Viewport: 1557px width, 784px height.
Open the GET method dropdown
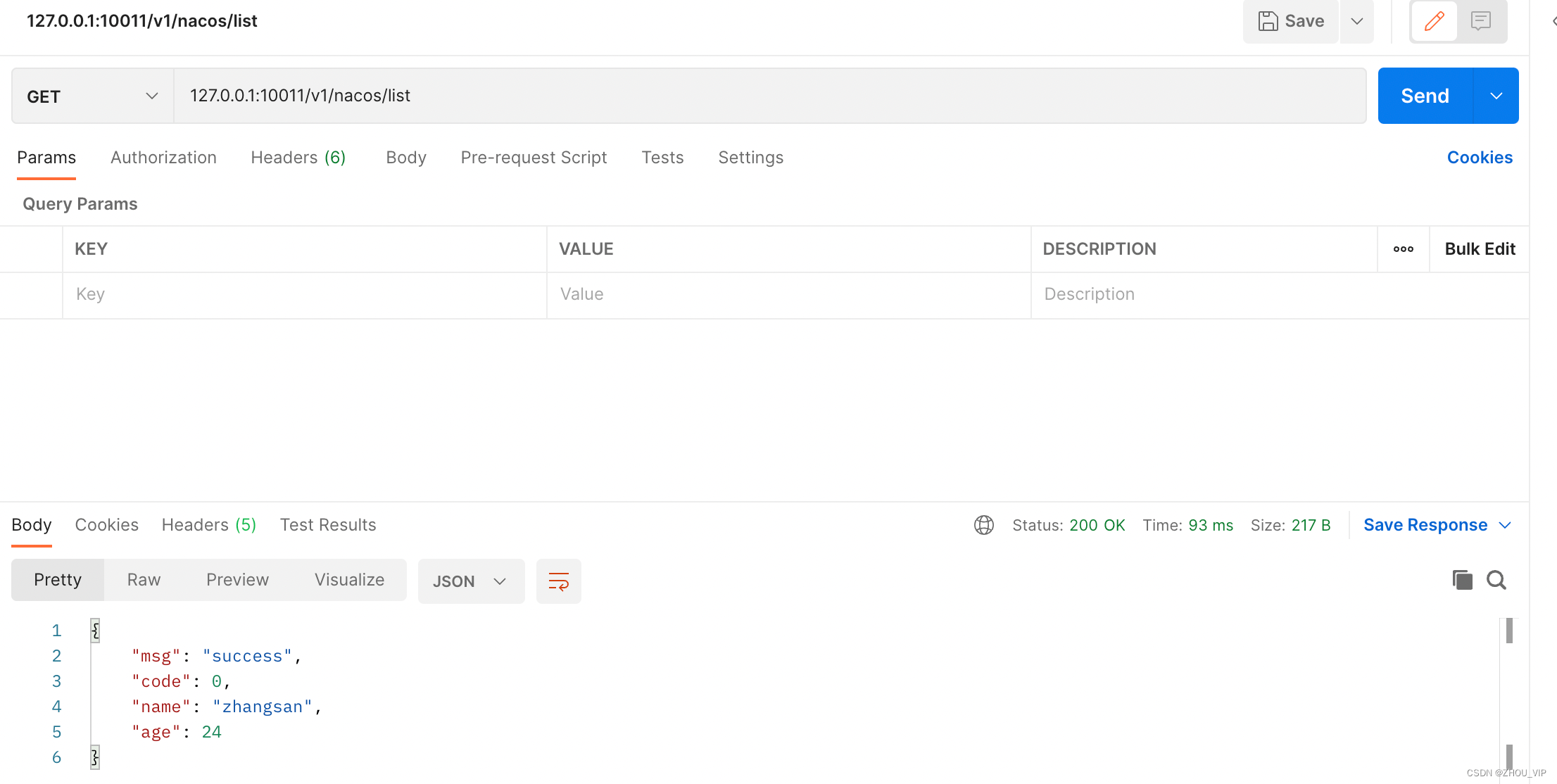pos(92,96)
